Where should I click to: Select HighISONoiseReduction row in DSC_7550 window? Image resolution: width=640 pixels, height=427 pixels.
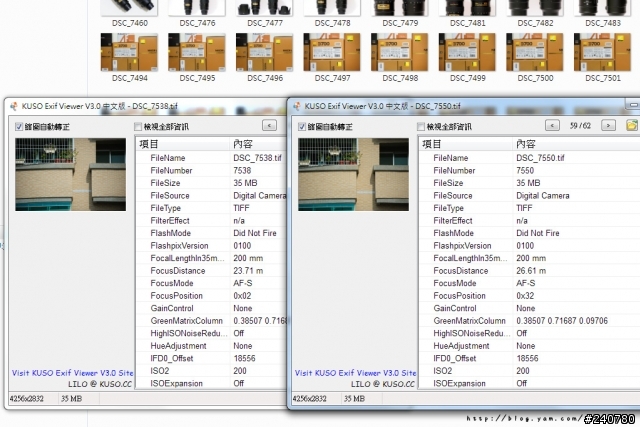pos(529,333)
